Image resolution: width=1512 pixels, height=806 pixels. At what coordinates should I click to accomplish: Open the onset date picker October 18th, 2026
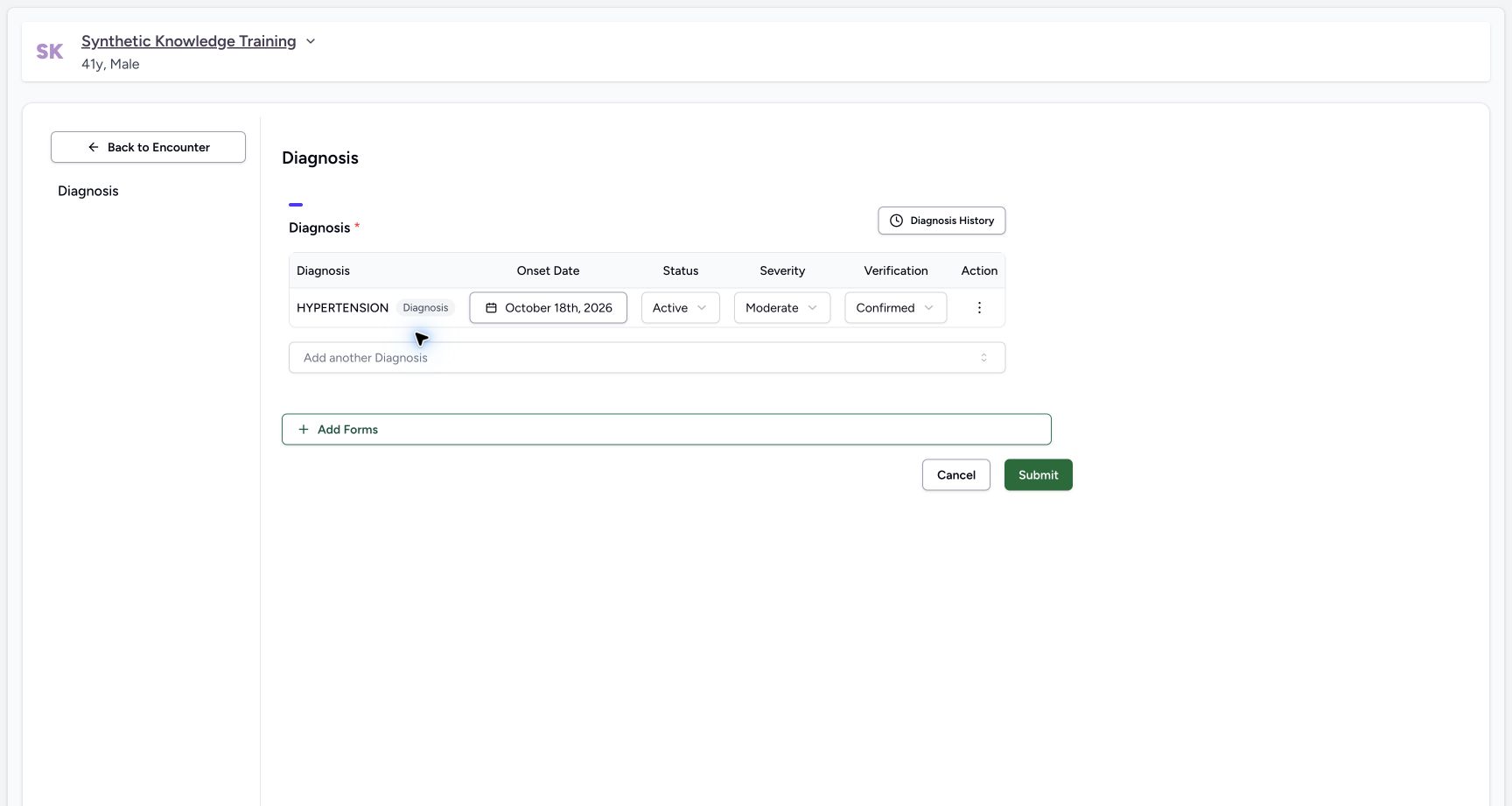pyautogui.click(x=548, y=308)
